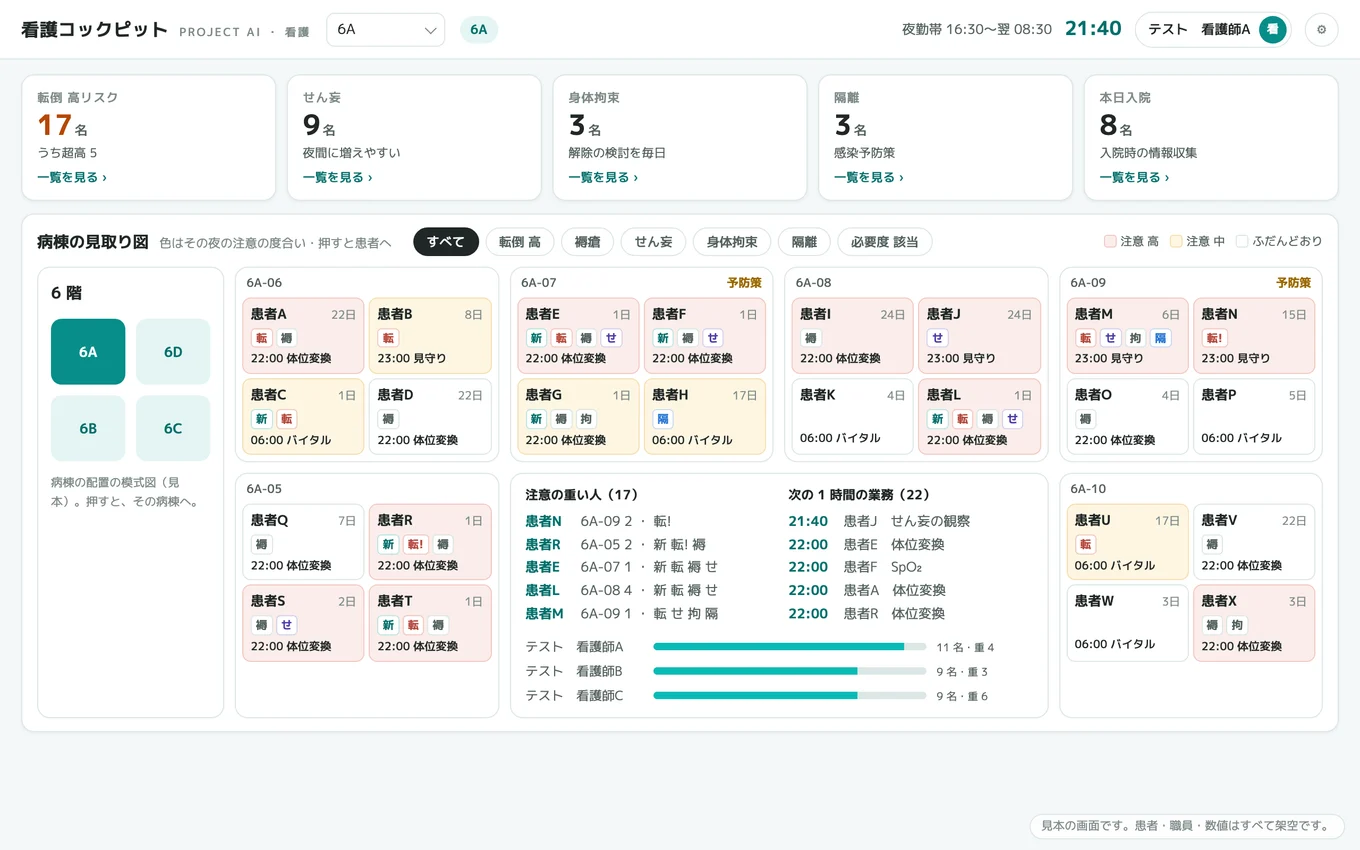Open the 患者P bed card

(x=1254, y=416)
